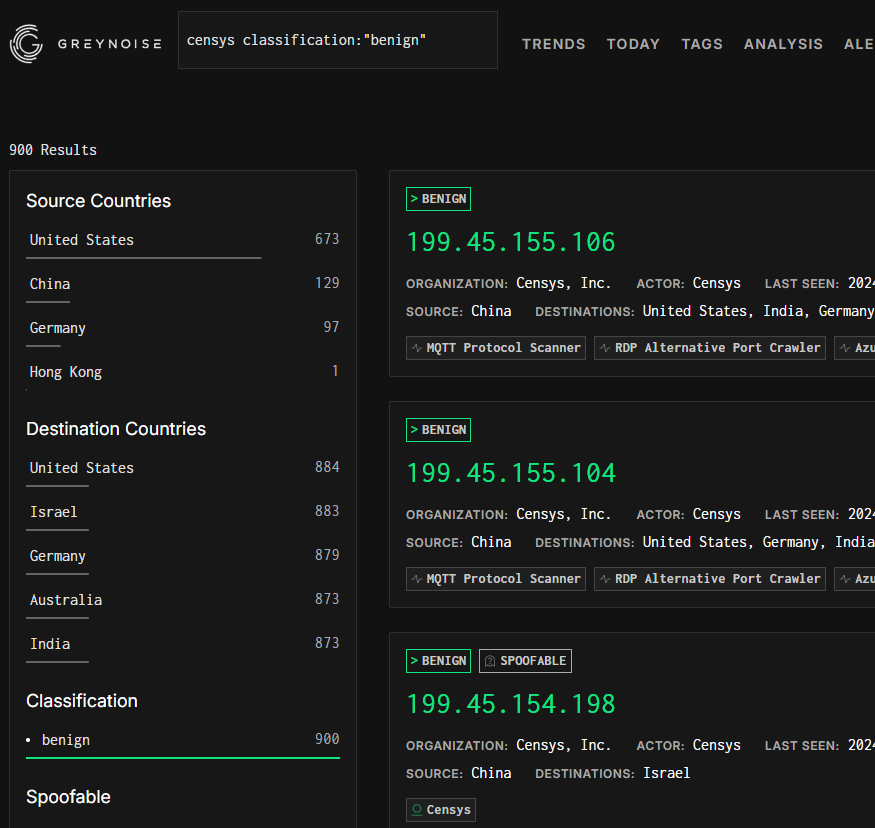Click RDP Alternative Port Crawler tag on 199.45.155.104
Screen dimensions: 875x828
tap(709, 579)
